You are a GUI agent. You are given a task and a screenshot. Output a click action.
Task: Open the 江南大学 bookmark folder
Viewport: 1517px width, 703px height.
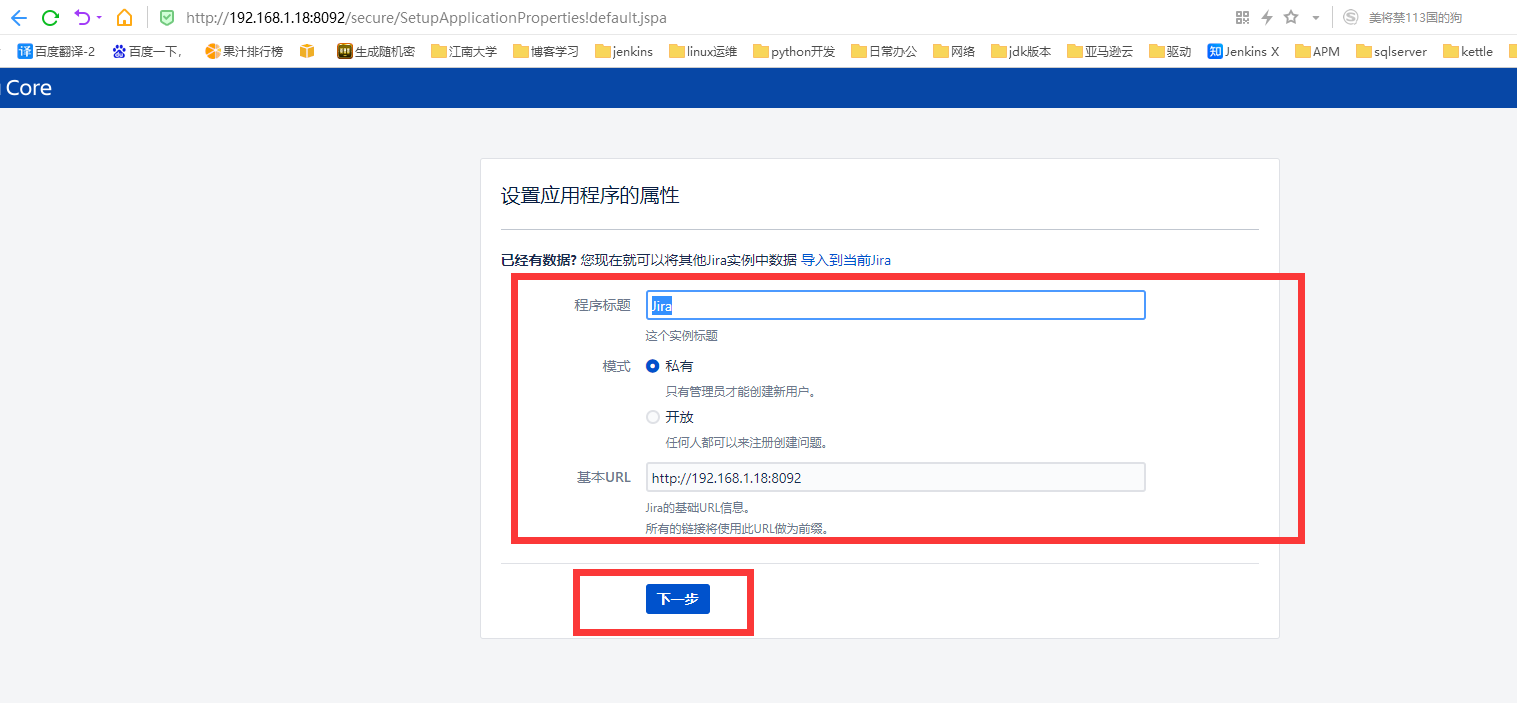pyautogui.click(x=464, y=51)
